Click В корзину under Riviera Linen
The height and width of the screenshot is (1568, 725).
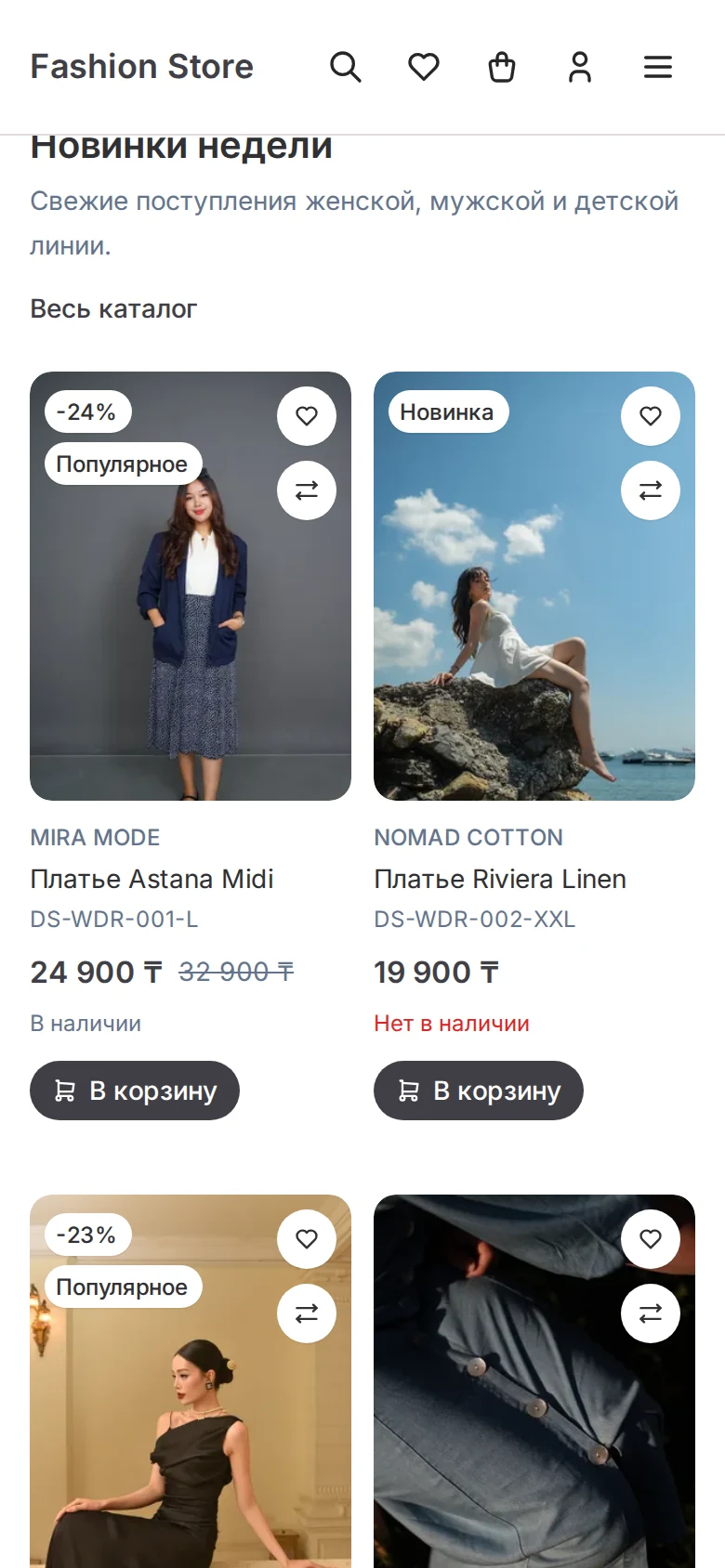pos(479,1091)
